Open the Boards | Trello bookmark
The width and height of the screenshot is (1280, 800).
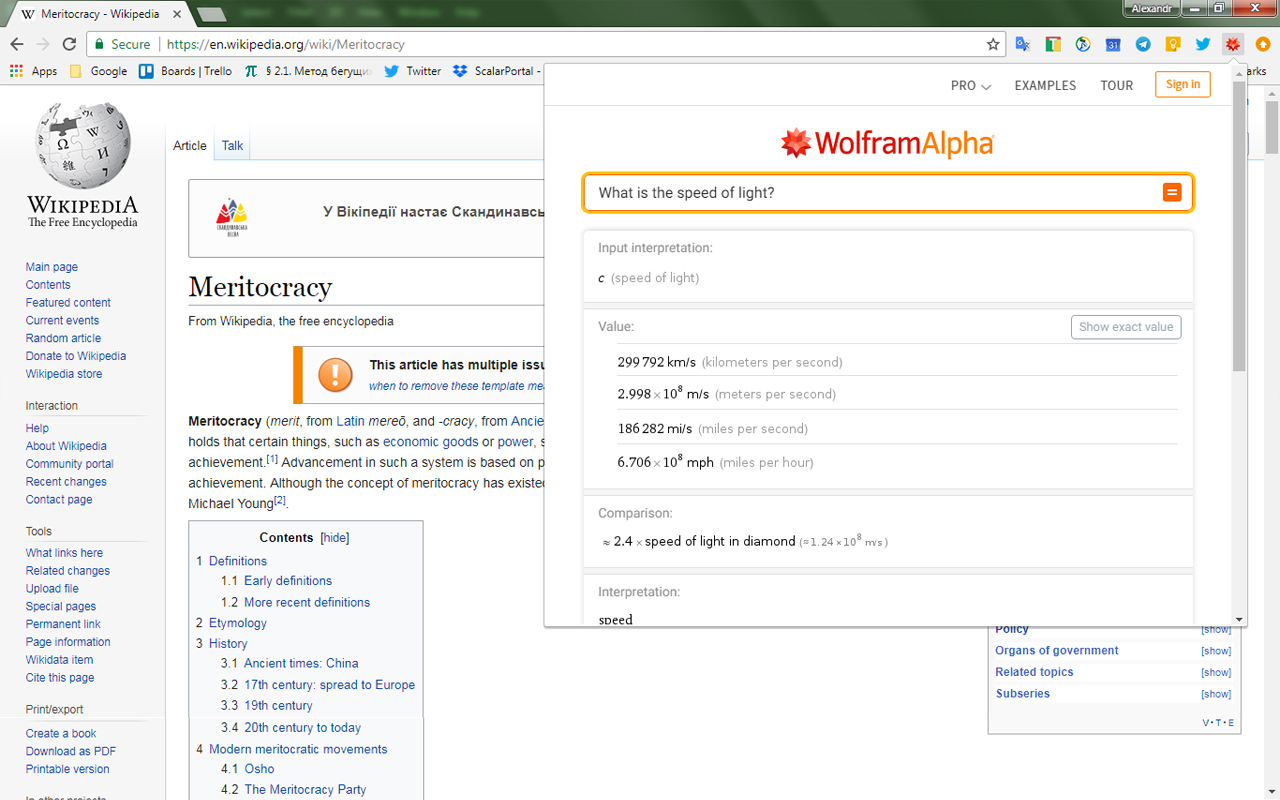pos(185,71)
